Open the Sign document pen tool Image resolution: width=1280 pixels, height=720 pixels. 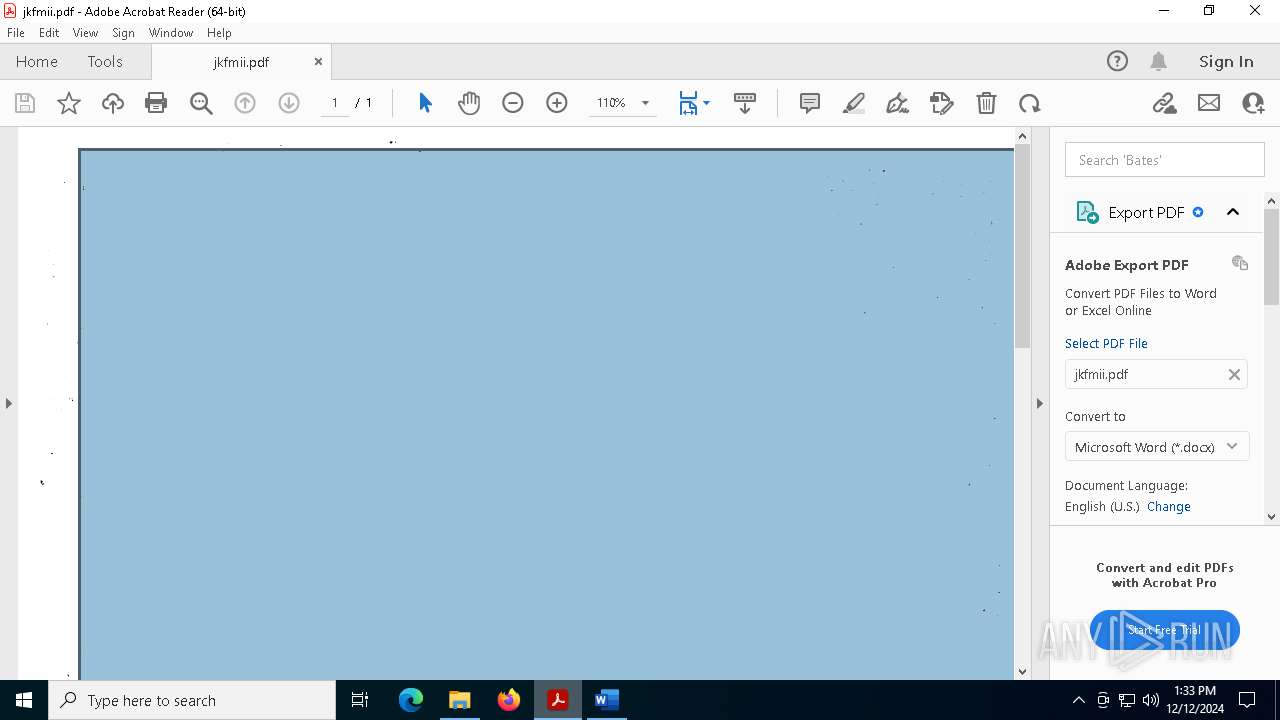coord(898,103)
